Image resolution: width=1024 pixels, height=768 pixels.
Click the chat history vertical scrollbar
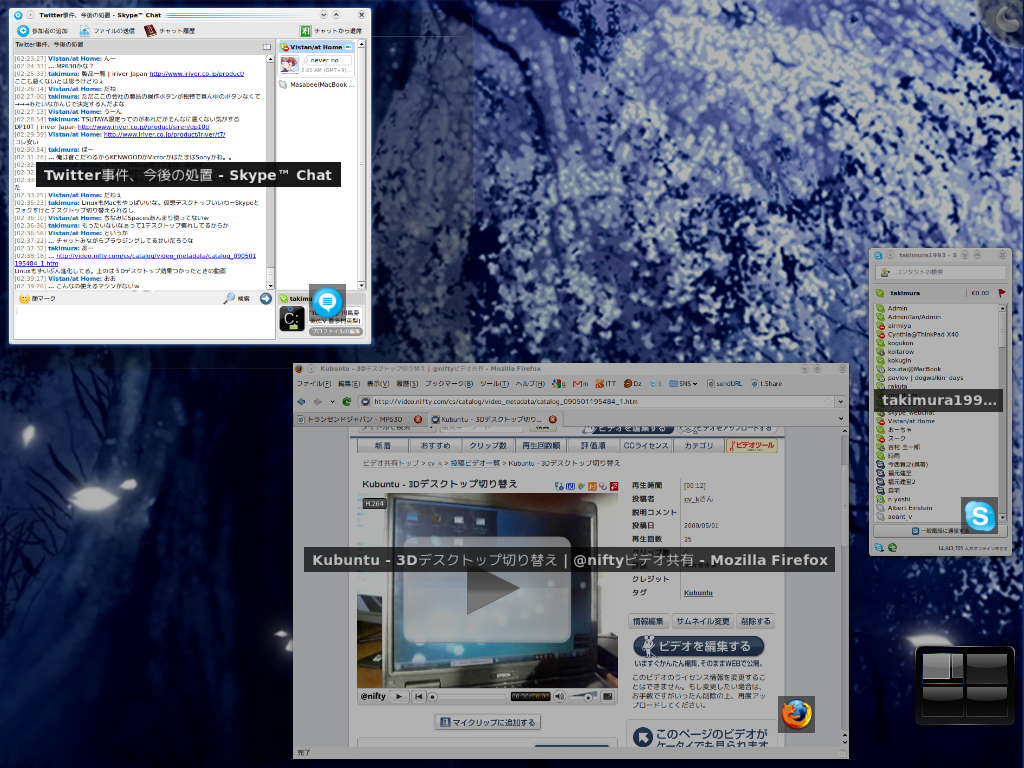(x=270, y=172)
